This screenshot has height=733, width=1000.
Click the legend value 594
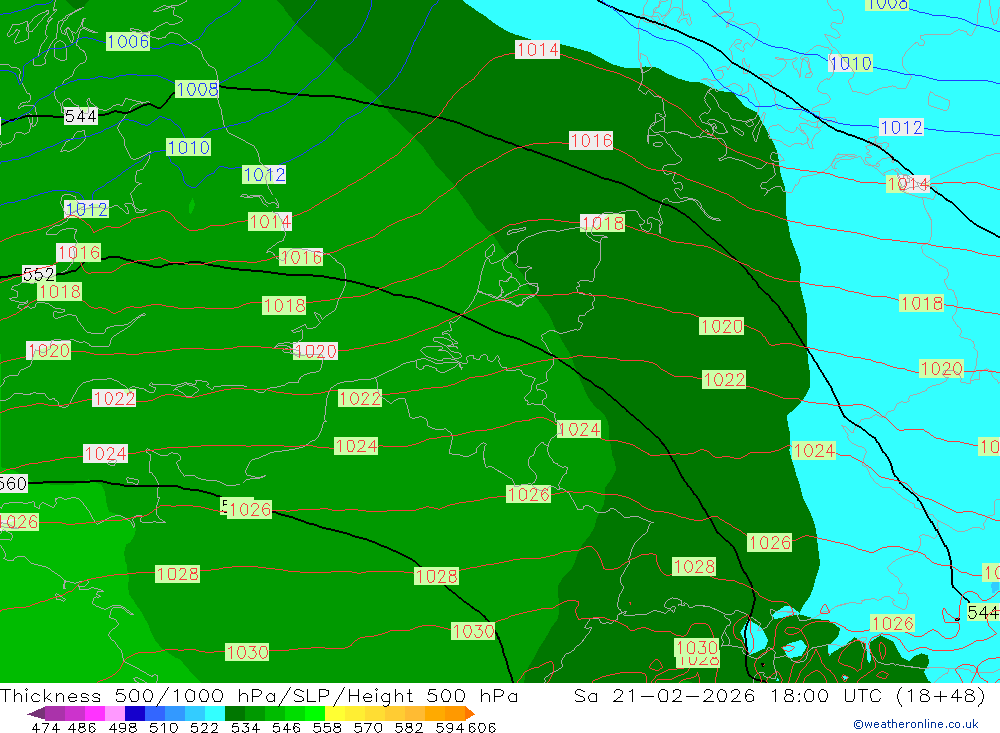point(450,727)
